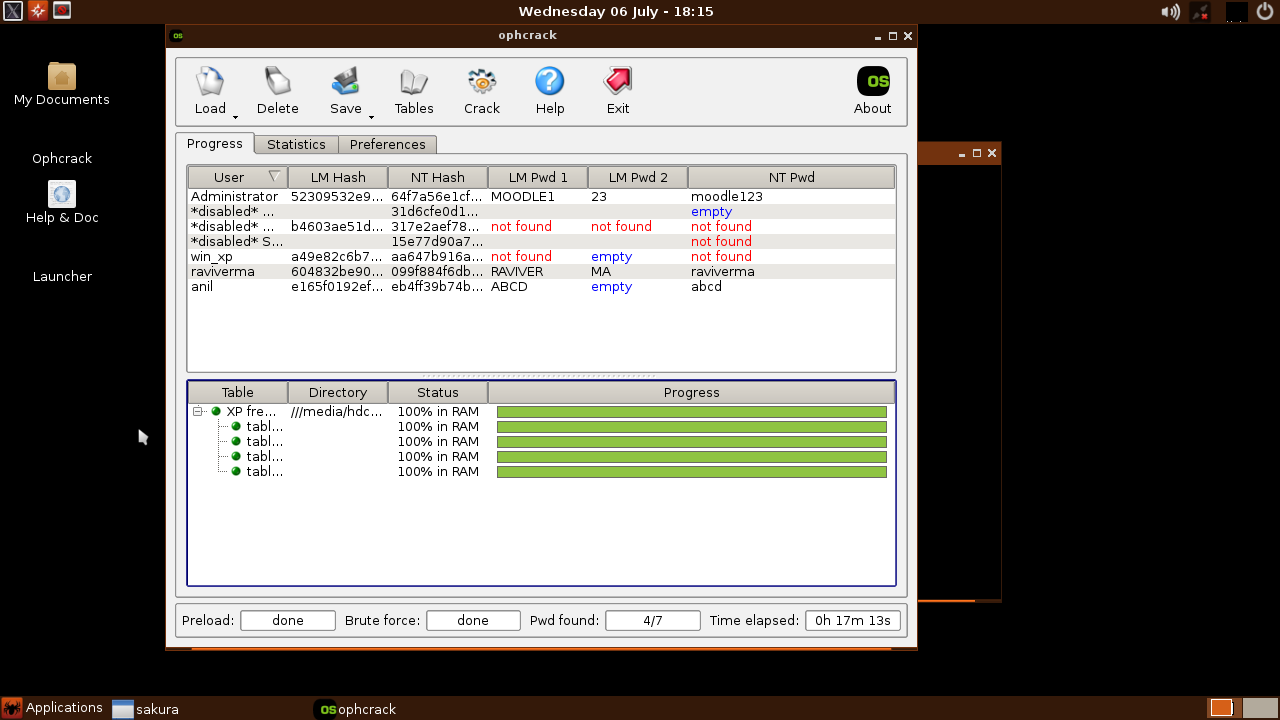Image resolution: width=1280 pixels, height=720 pixels.
Task: Click the Exit toolbar icon
Action: [618, 91]
